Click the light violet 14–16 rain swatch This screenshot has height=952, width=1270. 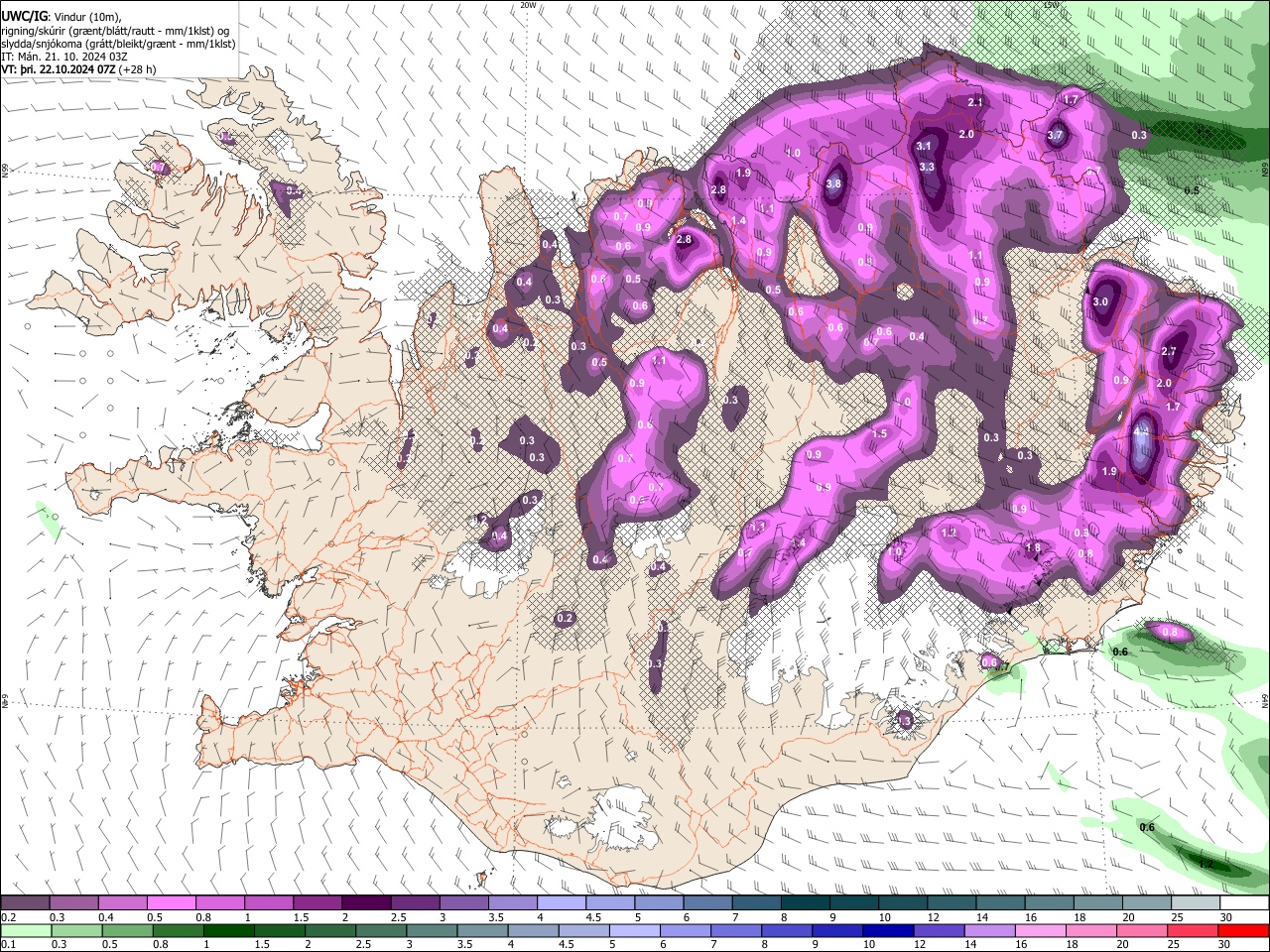click(988, 930)
